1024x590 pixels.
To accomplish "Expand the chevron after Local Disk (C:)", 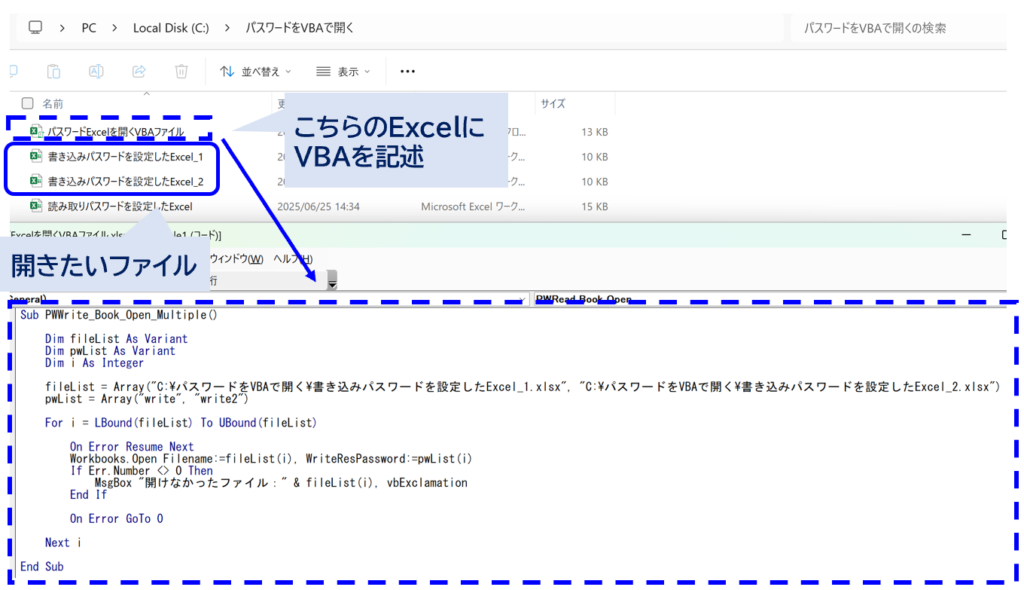I will [227, 28].
